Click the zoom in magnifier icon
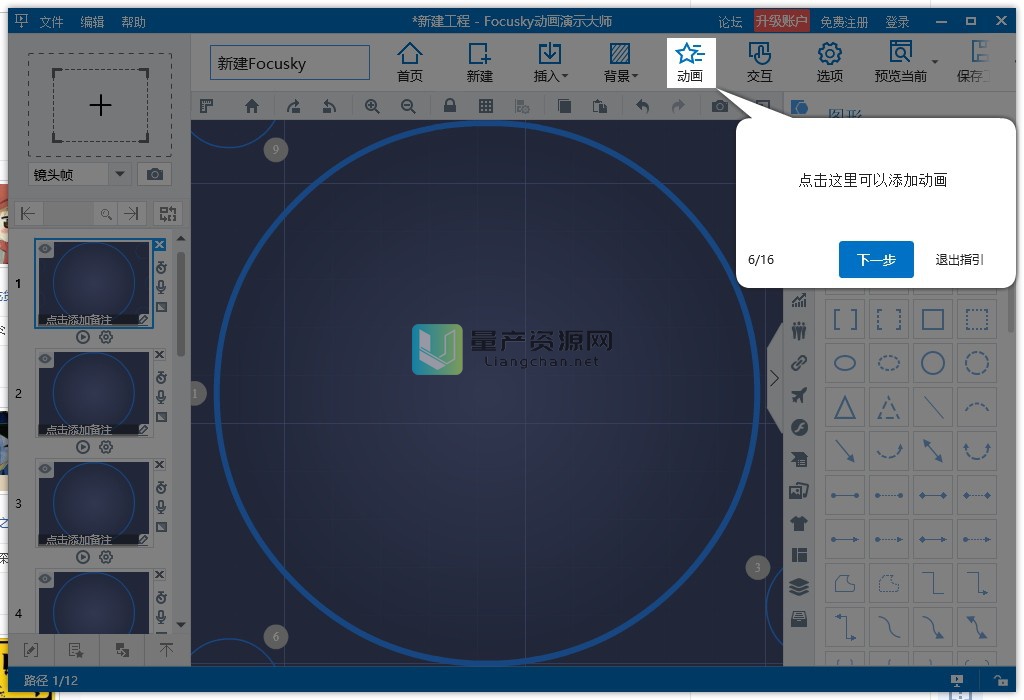The image size is (1024, 700). (x=372, y=106)
